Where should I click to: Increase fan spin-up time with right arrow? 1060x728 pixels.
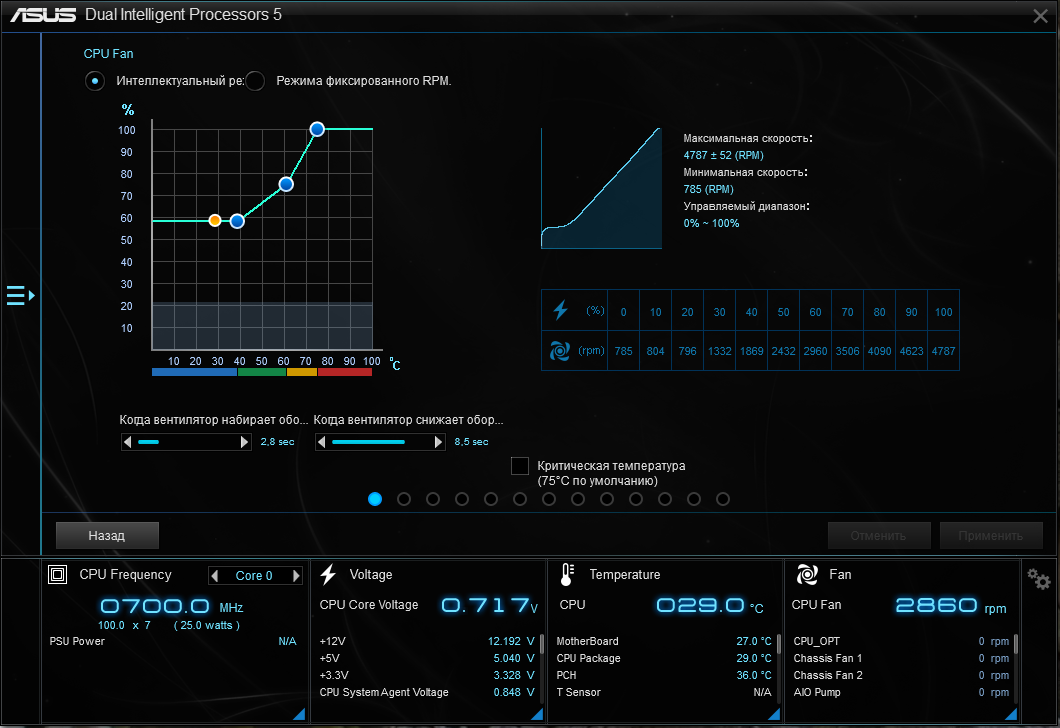coord(245,442)
